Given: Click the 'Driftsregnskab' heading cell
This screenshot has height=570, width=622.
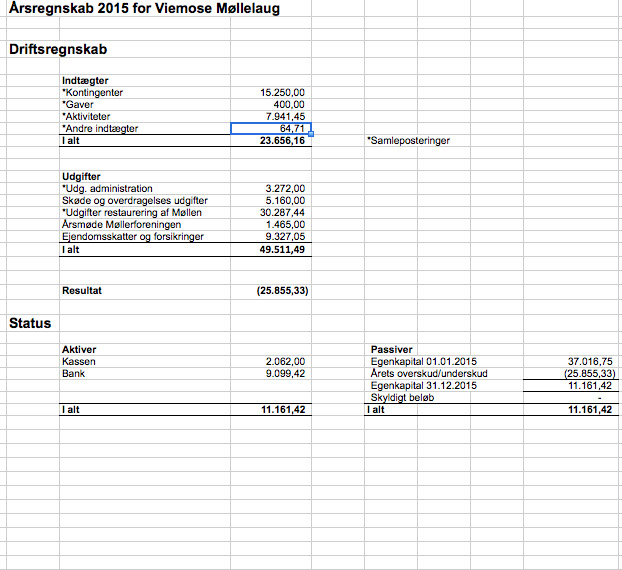Looking at the screenshot, I should 58,49.
